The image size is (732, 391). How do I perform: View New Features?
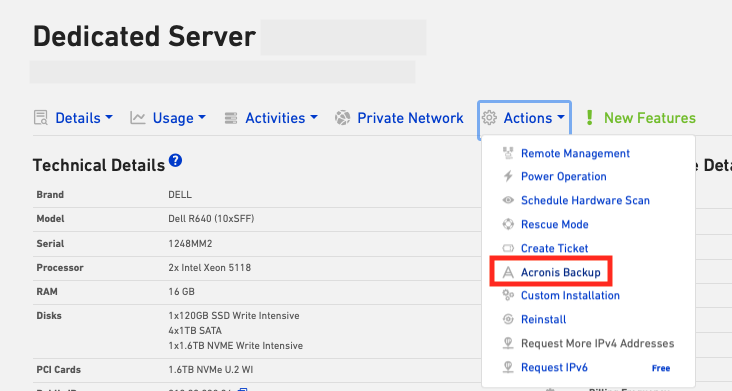(x=649, y=118)
